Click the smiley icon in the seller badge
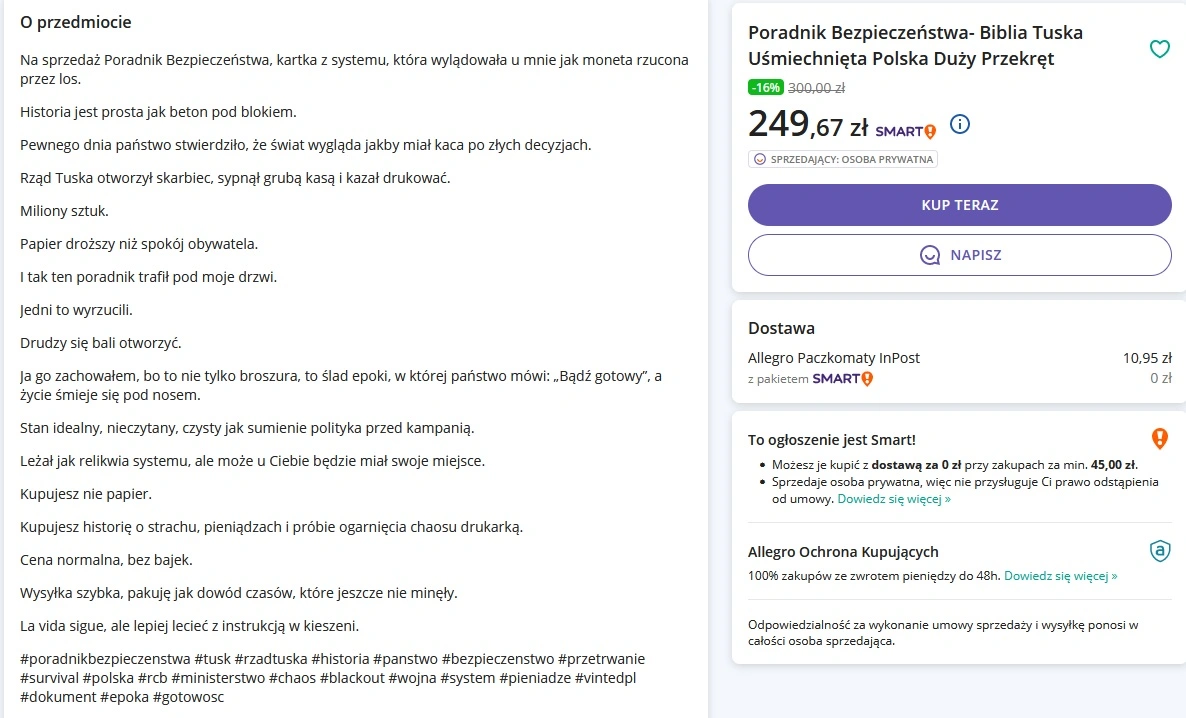 pyautogui.click(x=759, y=159)
